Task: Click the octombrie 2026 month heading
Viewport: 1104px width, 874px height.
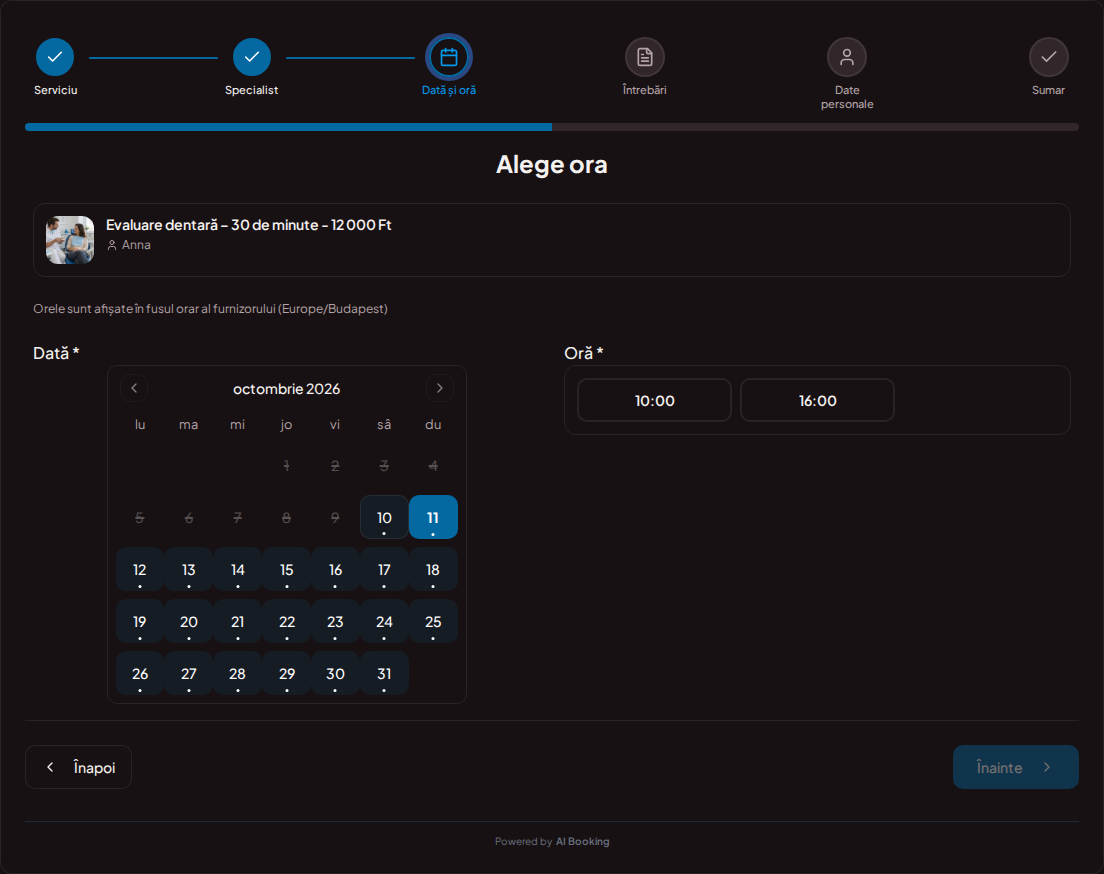Action: (287, 389)
